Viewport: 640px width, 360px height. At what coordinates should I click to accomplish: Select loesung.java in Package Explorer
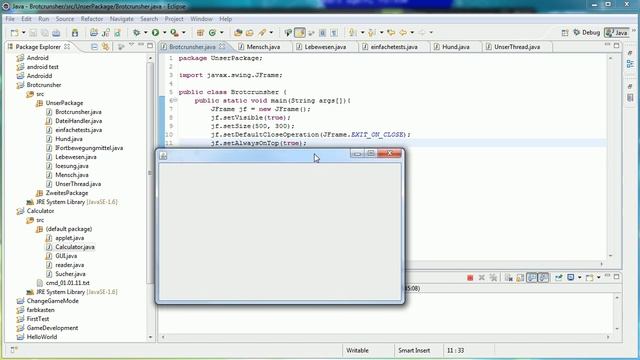pos(72,166)
